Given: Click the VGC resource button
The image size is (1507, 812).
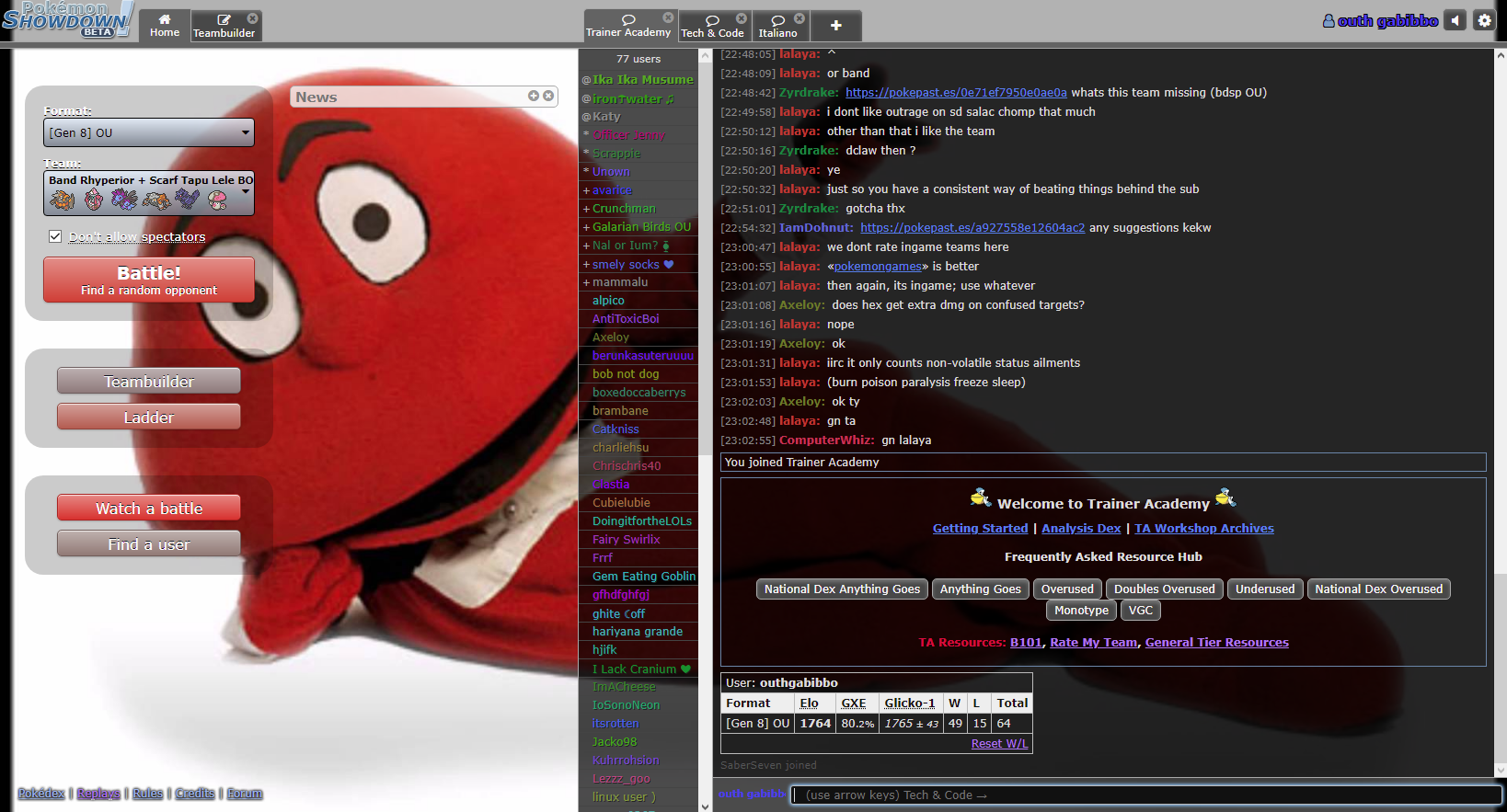Looking at the screenshot, I should (1141, 610).
